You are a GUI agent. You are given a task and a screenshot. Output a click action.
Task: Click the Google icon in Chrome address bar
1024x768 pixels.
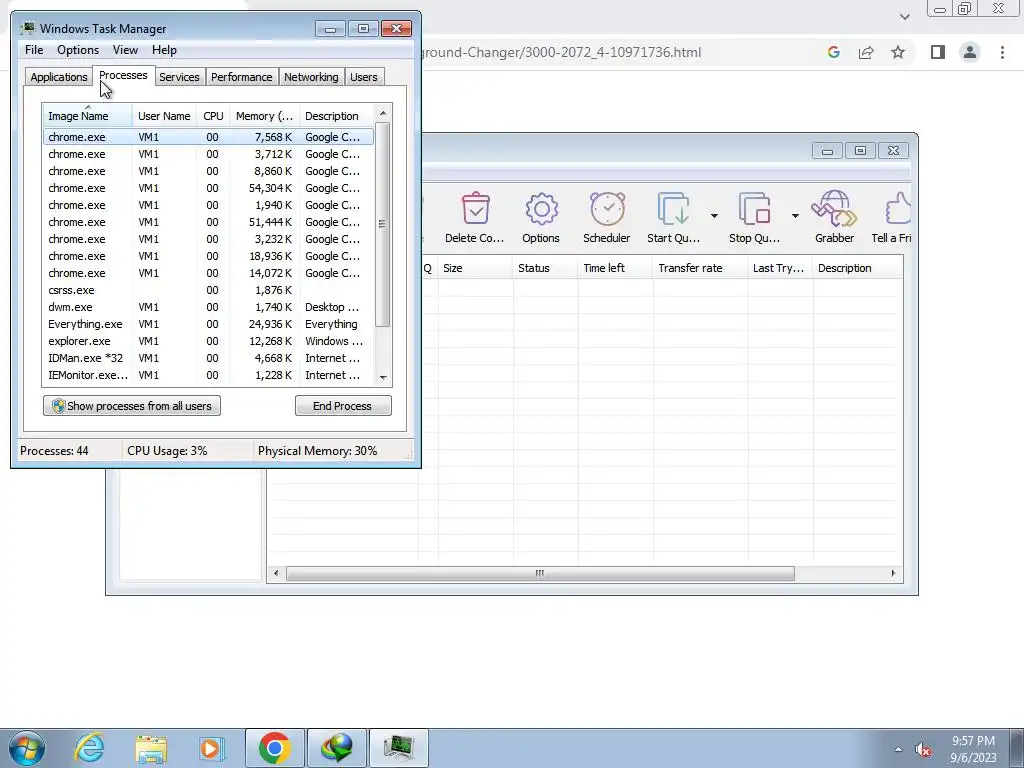(833, 52)
